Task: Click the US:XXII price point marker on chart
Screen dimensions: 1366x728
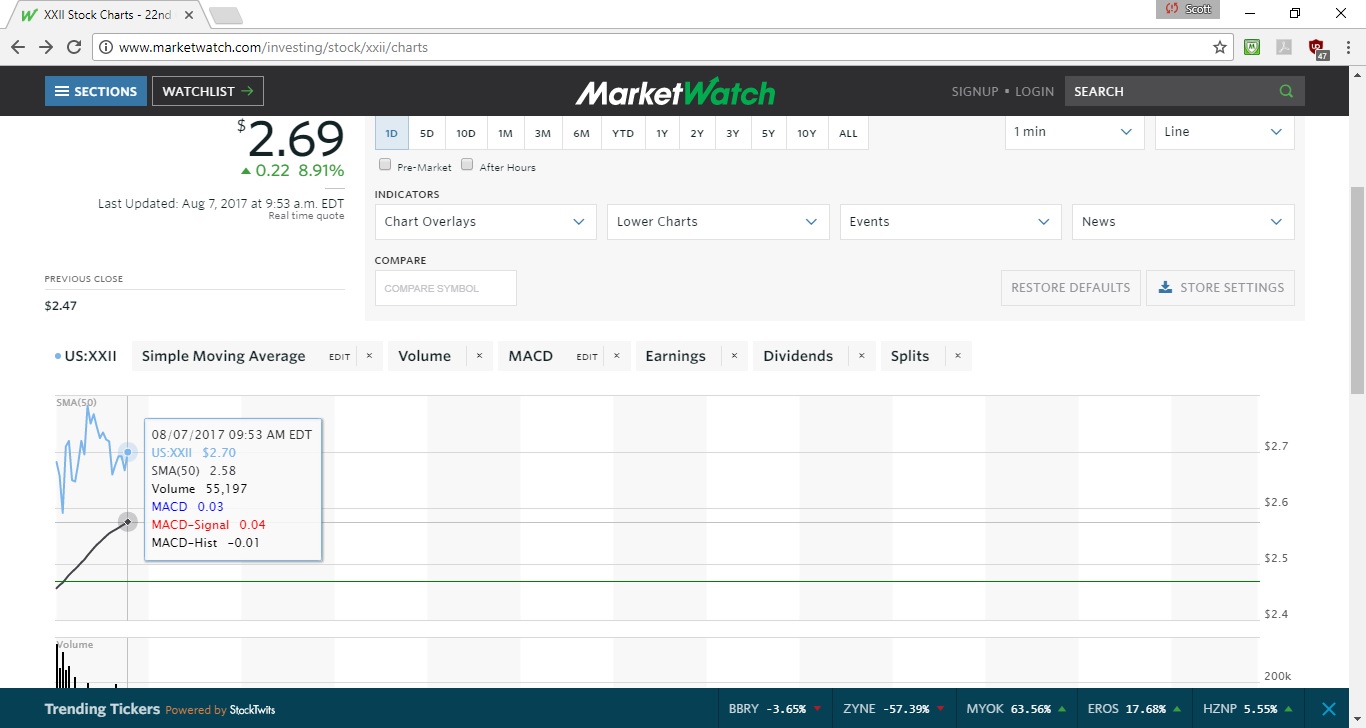Action: [127, 452]
